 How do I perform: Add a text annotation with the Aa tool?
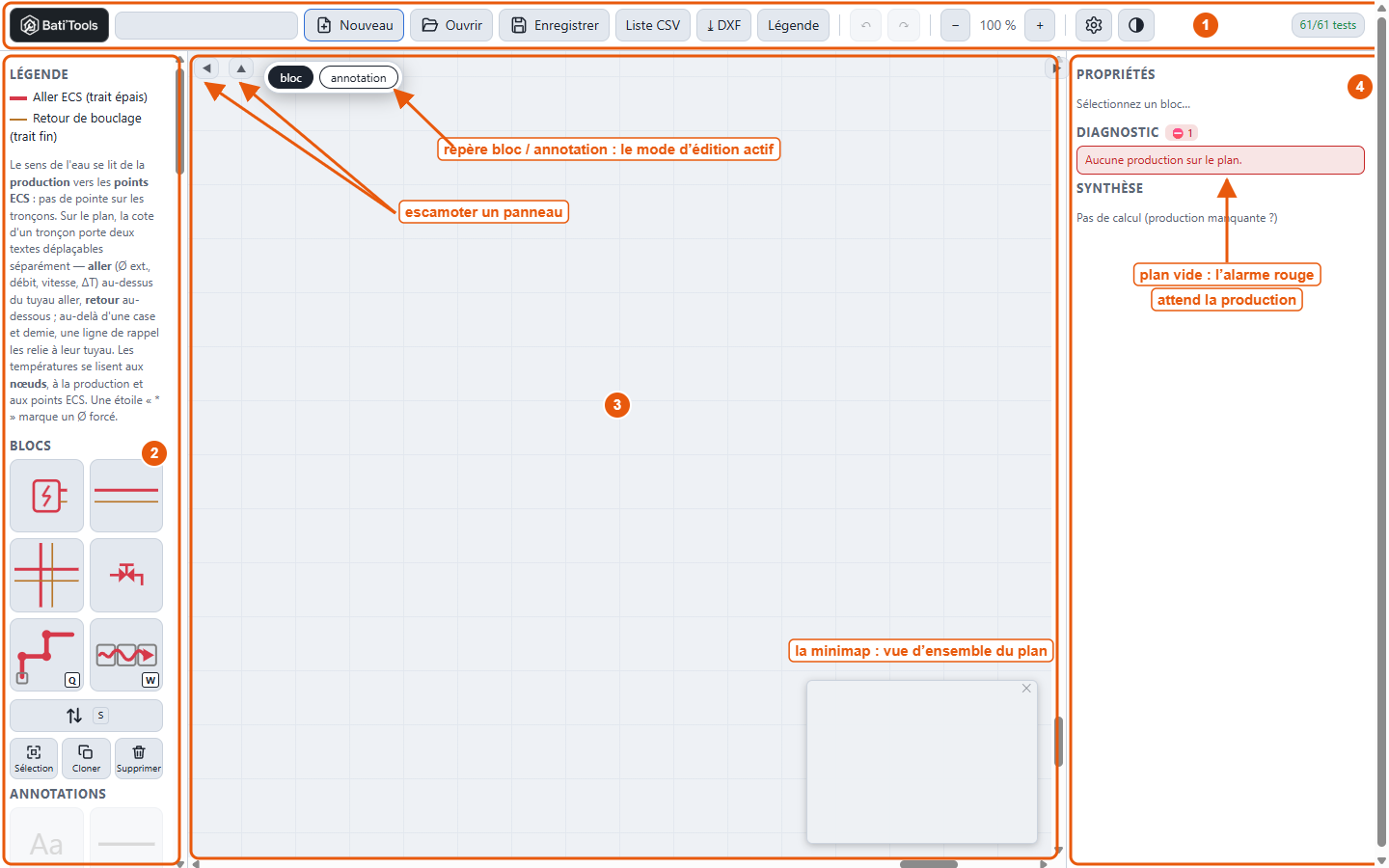point(46,836)
